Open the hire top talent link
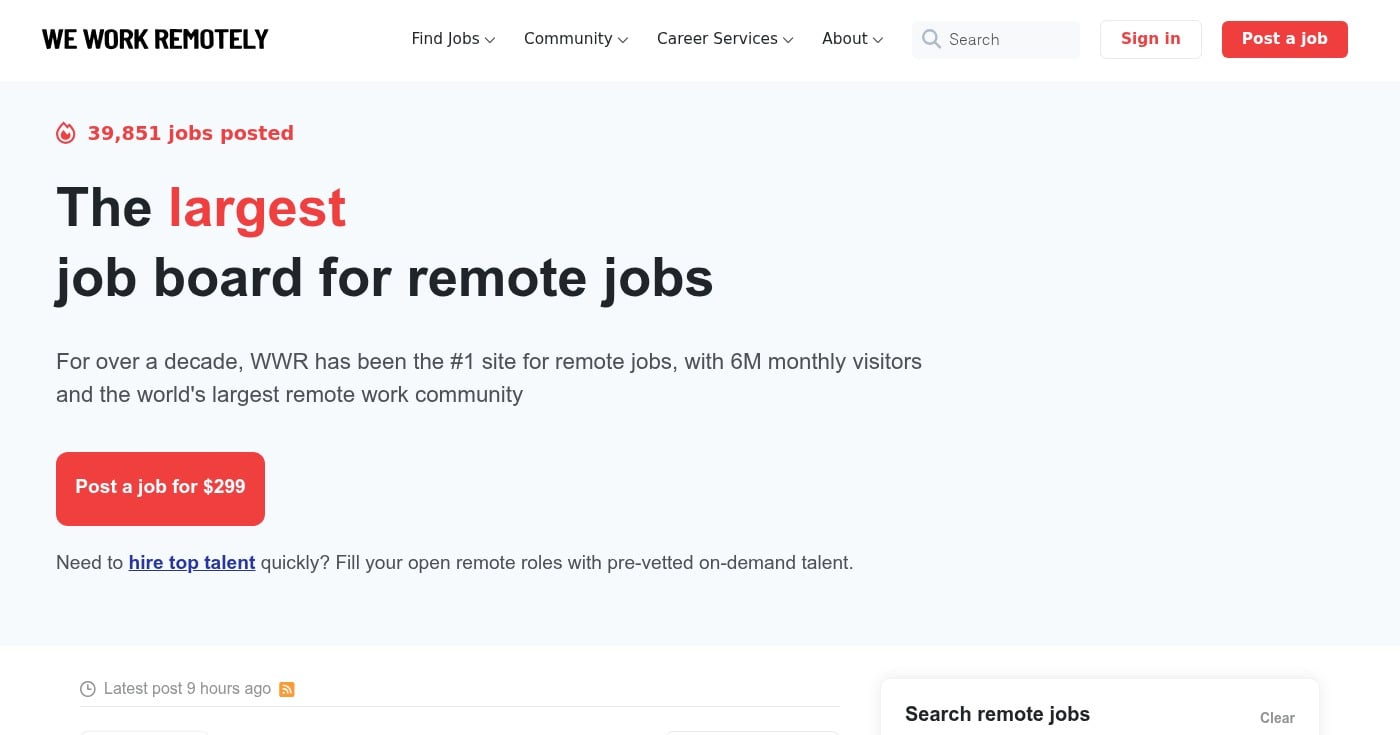1400x735 pixels. [191, 562]
